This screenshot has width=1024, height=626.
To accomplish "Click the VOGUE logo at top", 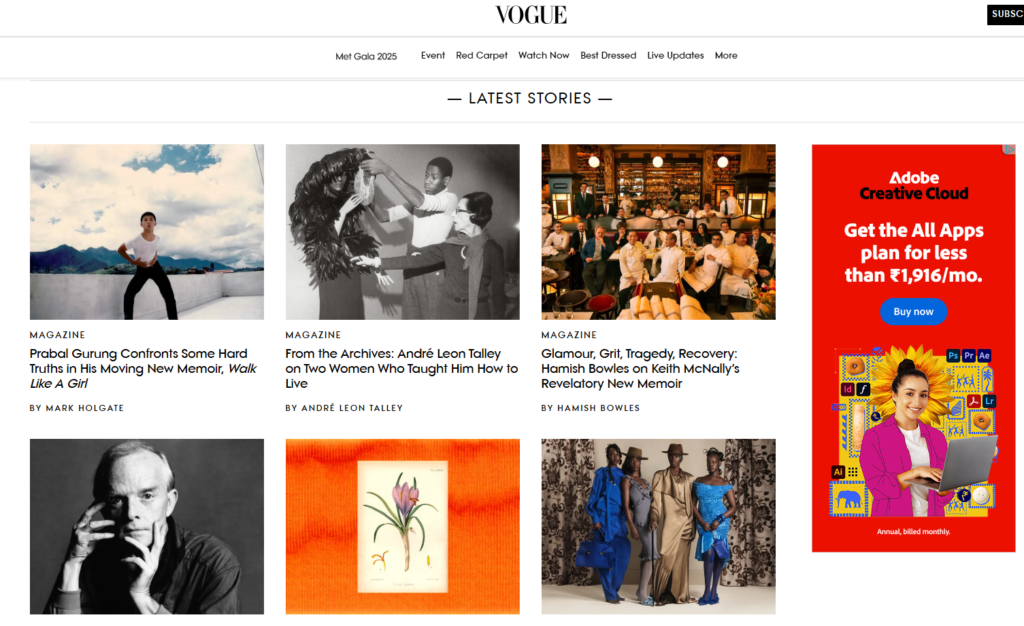I will pos(531,14).
